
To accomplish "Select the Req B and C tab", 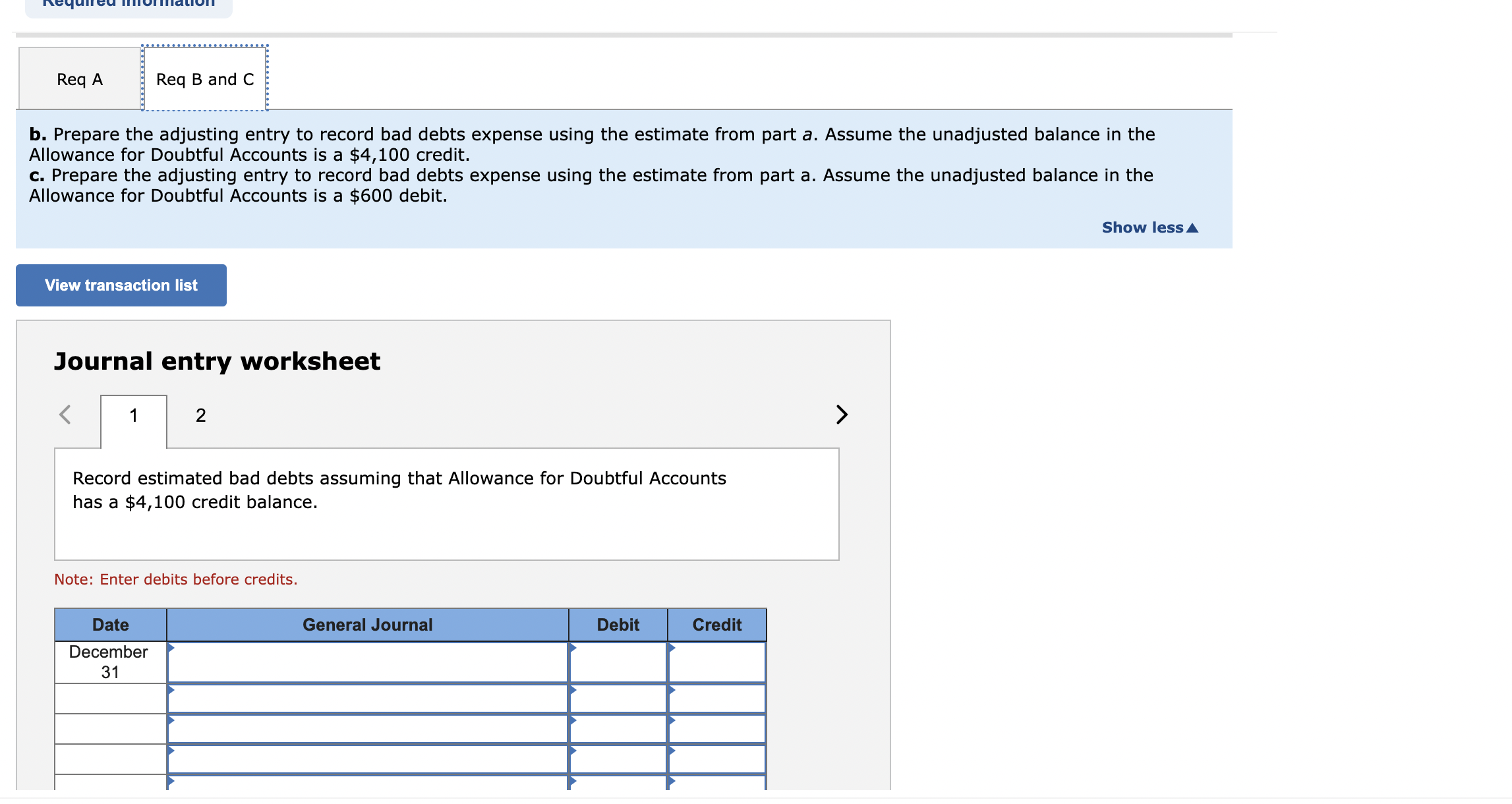I will [205, 79].
